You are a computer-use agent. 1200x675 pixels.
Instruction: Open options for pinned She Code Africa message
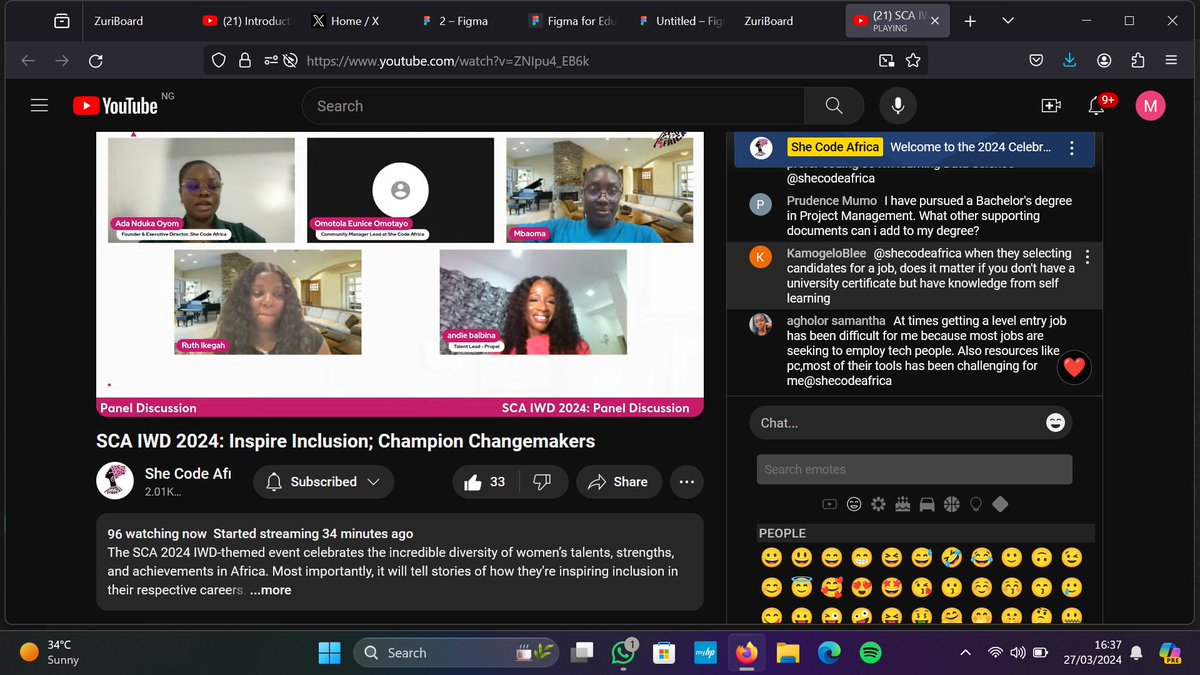[1071, 148]
